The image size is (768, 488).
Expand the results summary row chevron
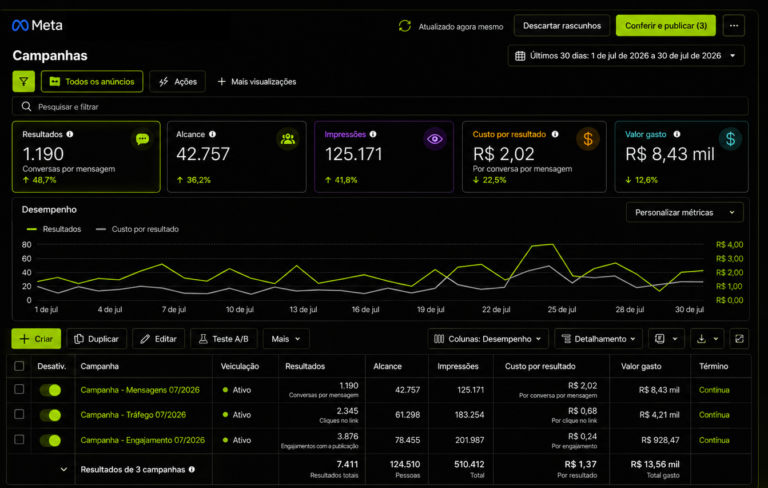64,469
